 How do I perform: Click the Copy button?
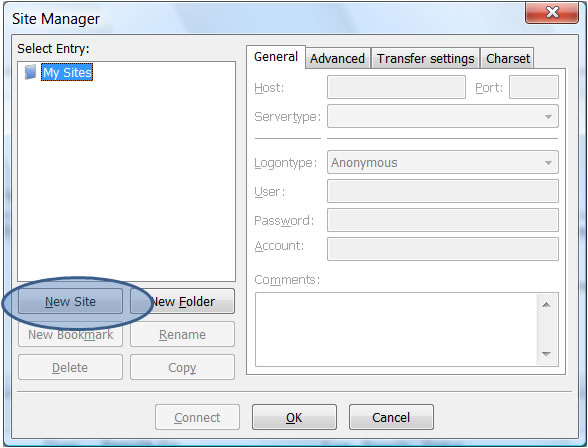coord(182,367)
